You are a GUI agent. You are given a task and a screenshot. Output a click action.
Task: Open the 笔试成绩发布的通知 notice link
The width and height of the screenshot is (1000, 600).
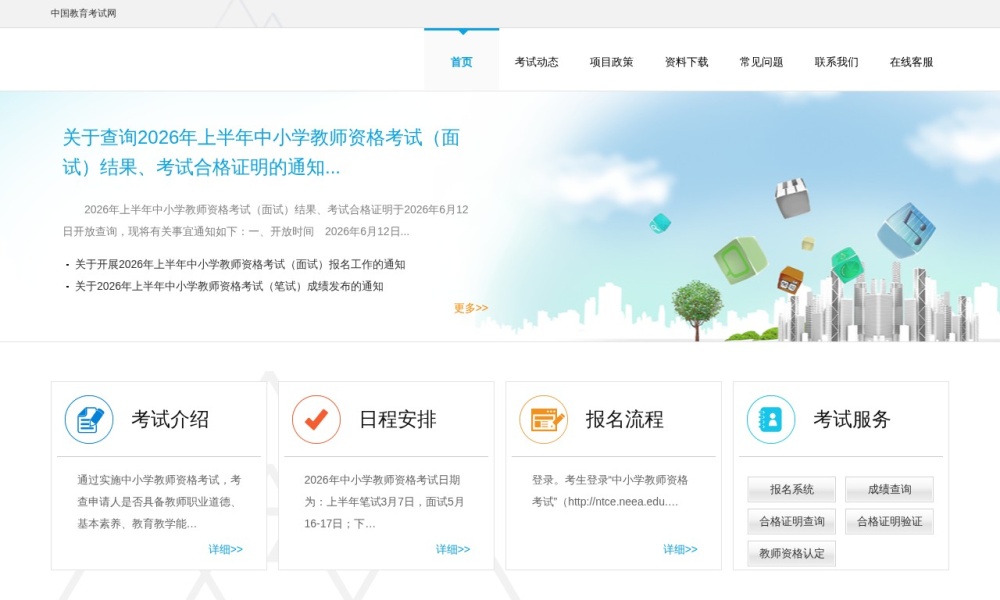click(x=229, y=286)
